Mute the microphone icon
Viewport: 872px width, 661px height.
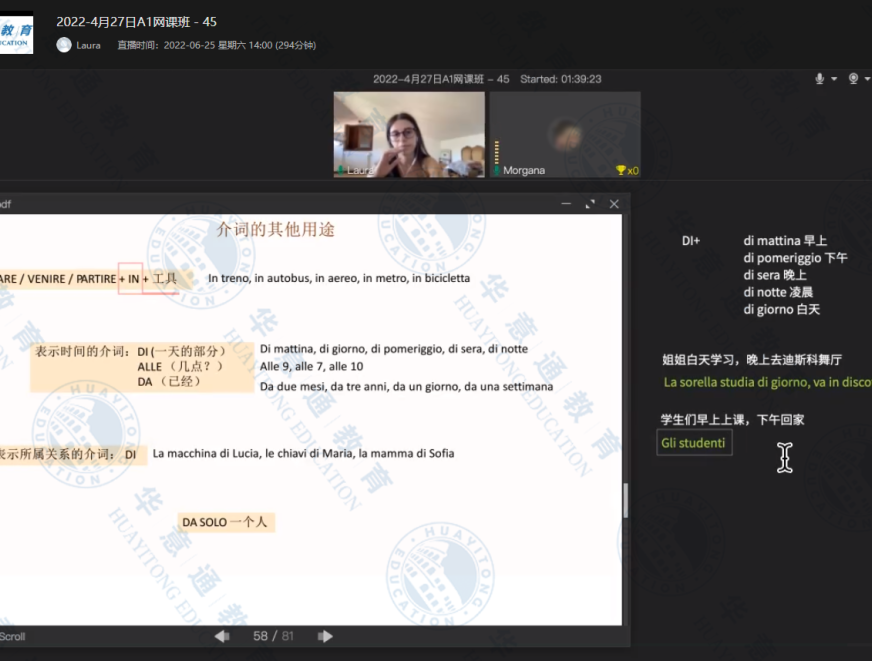(818, 78)
